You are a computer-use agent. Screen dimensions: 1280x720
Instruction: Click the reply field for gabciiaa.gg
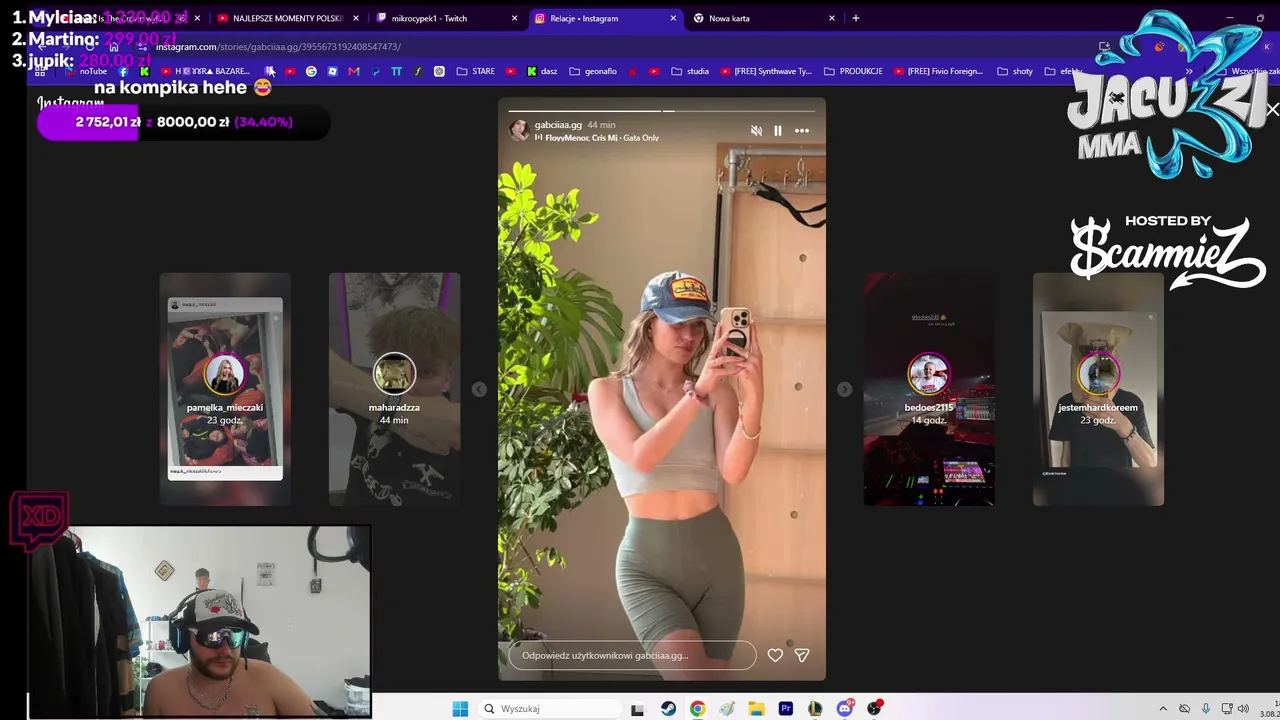(x=632, y=656)
